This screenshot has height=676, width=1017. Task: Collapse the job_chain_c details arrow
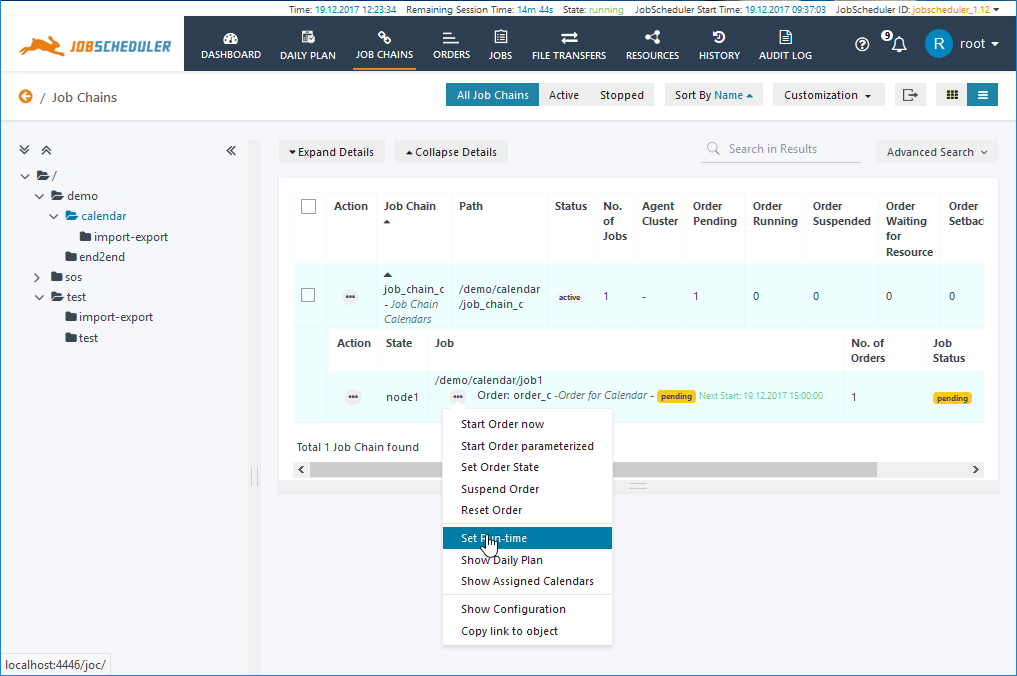tap(388, 275)
